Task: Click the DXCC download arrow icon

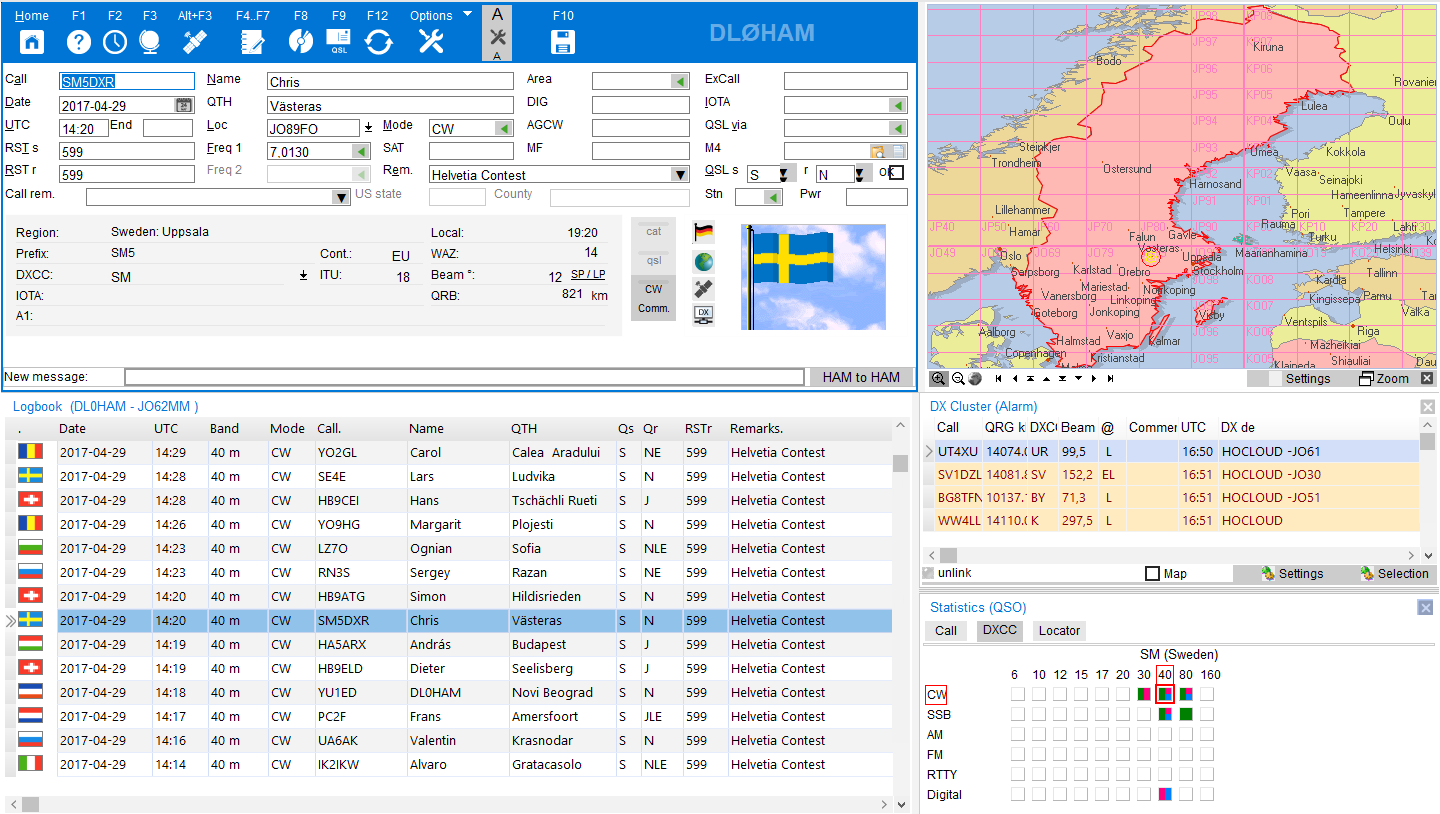Action: [x=304, y=274]
